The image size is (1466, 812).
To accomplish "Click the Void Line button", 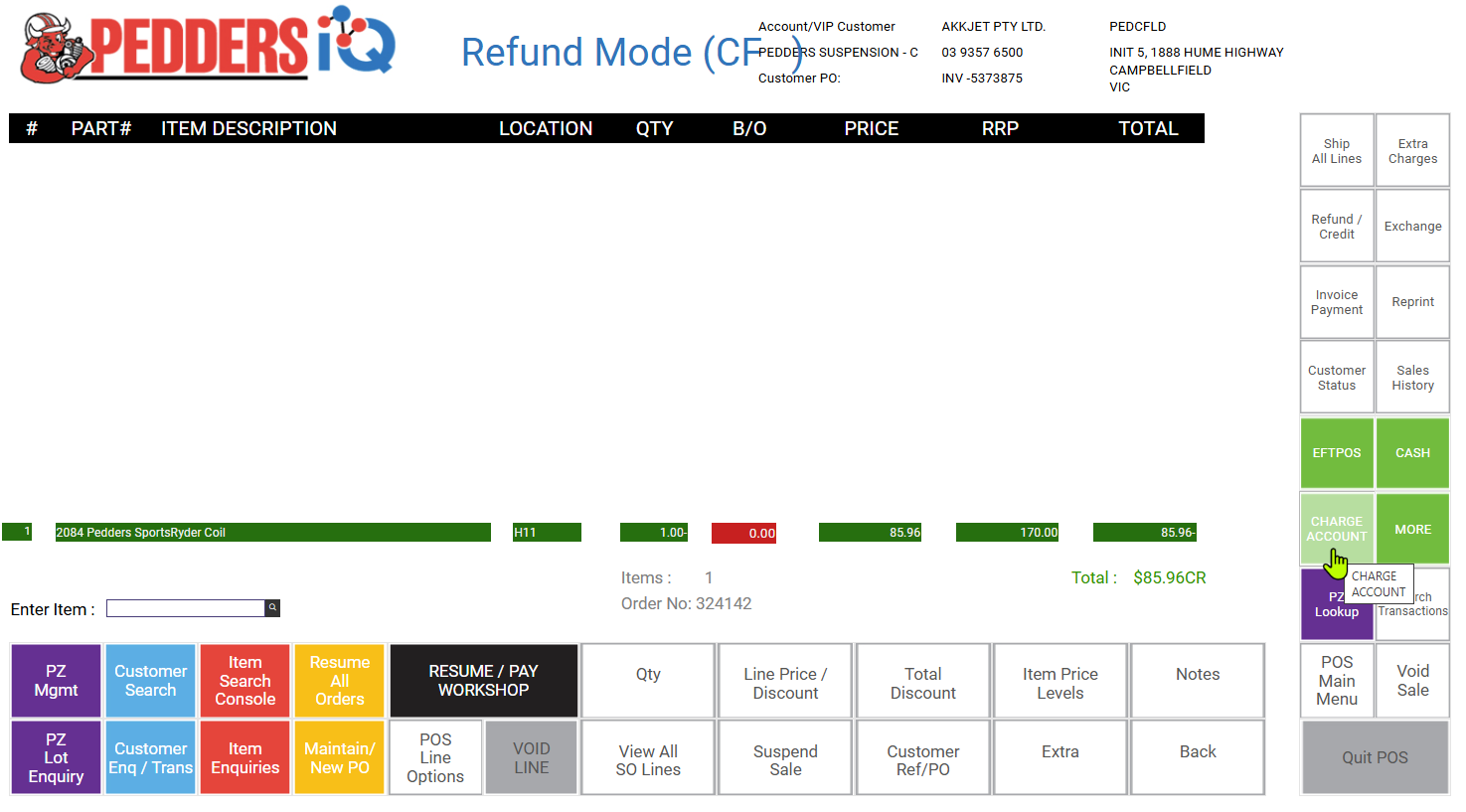I will [x=531, y=757].
